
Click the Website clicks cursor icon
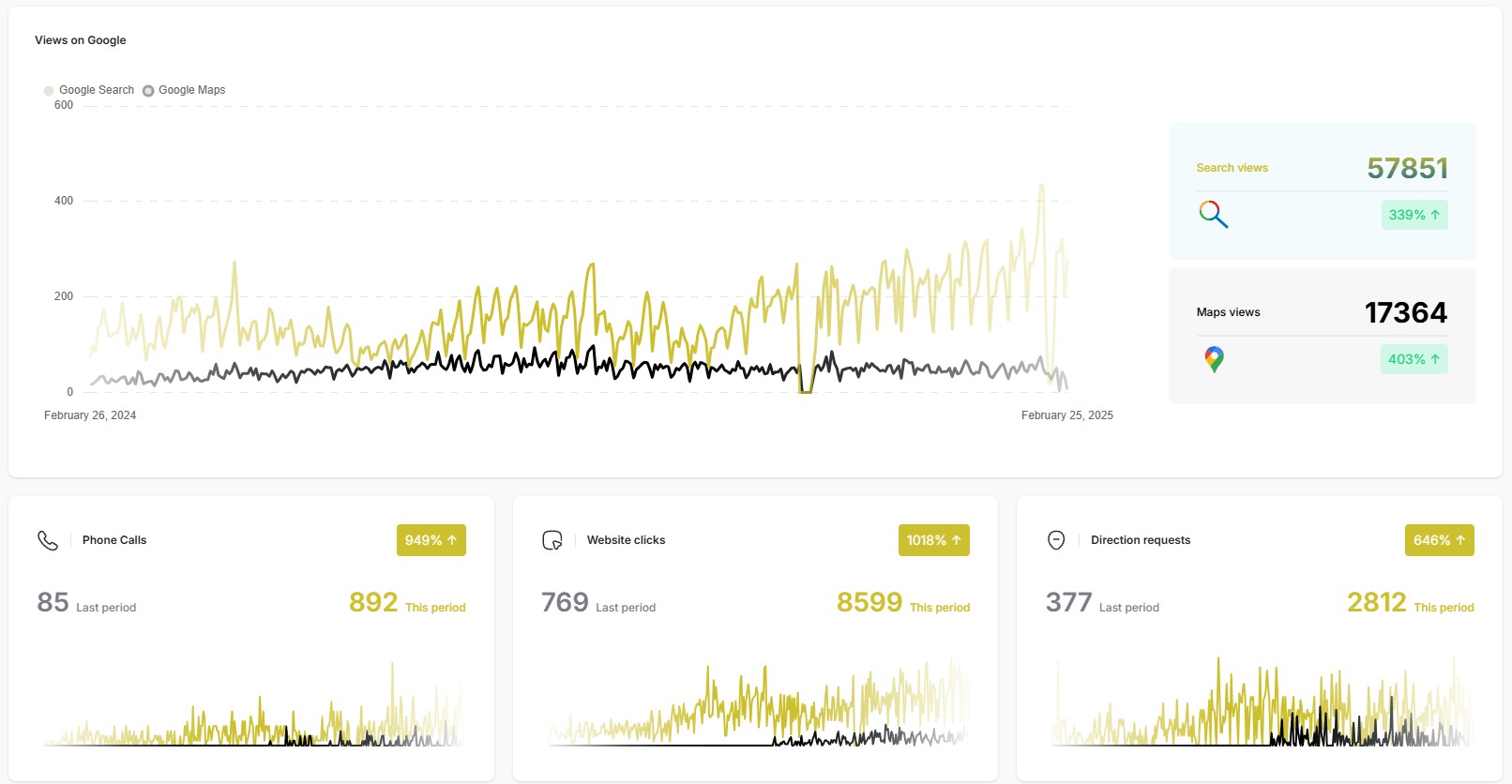point(552,540)
